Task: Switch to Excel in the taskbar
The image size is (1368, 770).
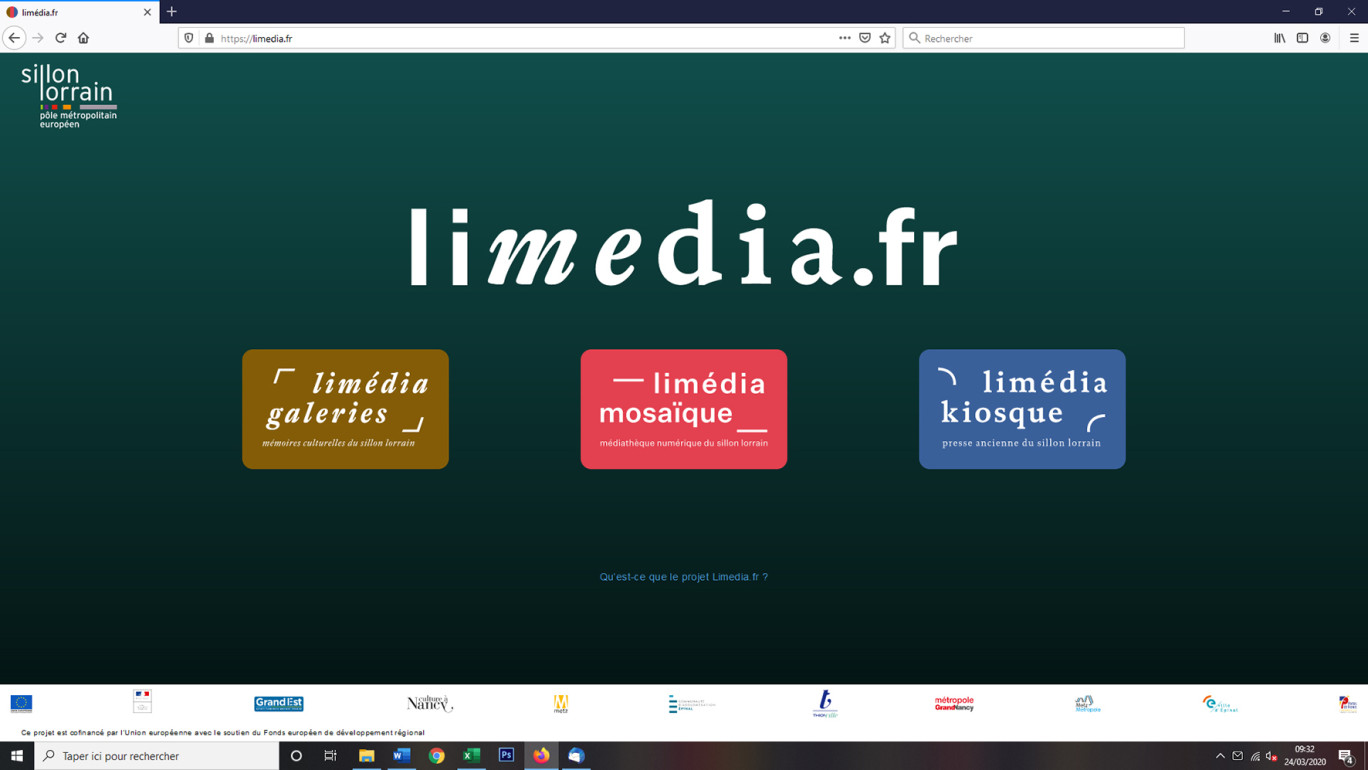Action: 471,756
